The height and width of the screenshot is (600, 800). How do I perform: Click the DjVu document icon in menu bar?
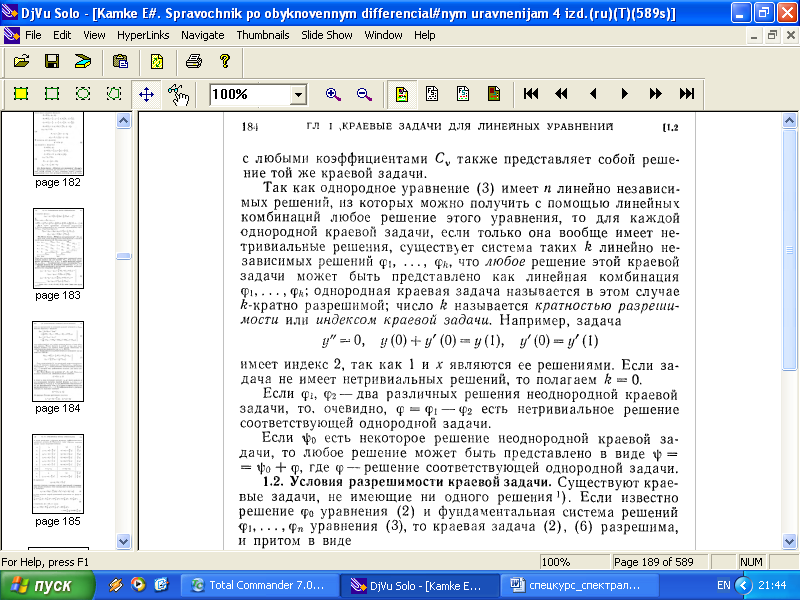11,35
